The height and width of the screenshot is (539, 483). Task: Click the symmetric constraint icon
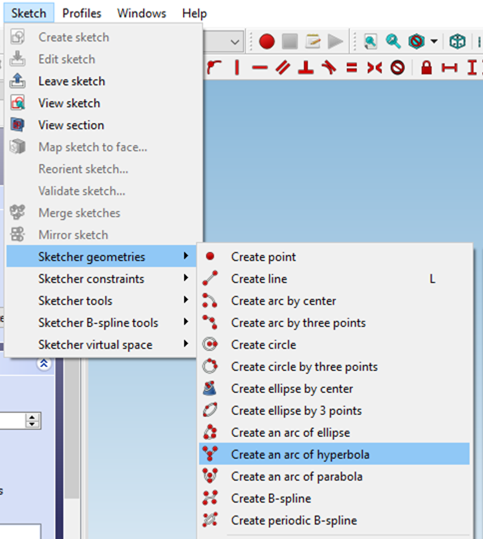click(x=374, y=68)
